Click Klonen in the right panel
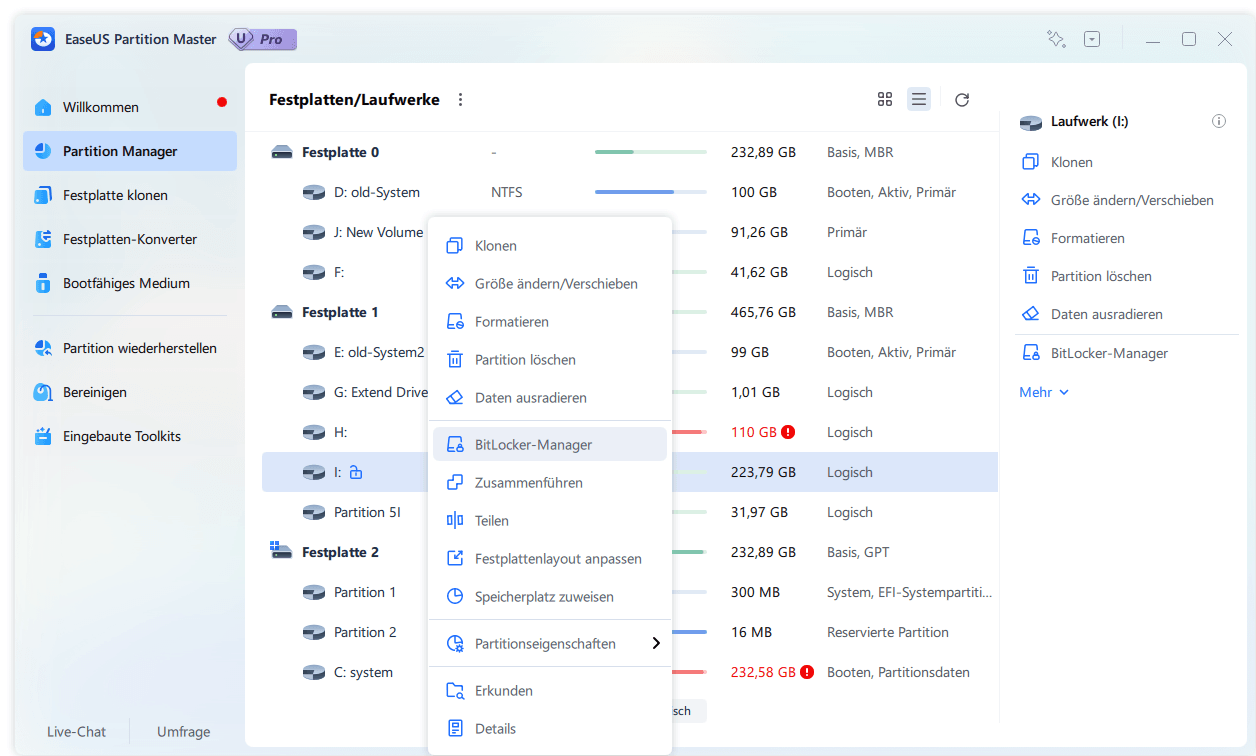1256x756 pixels. point(1058,162)
